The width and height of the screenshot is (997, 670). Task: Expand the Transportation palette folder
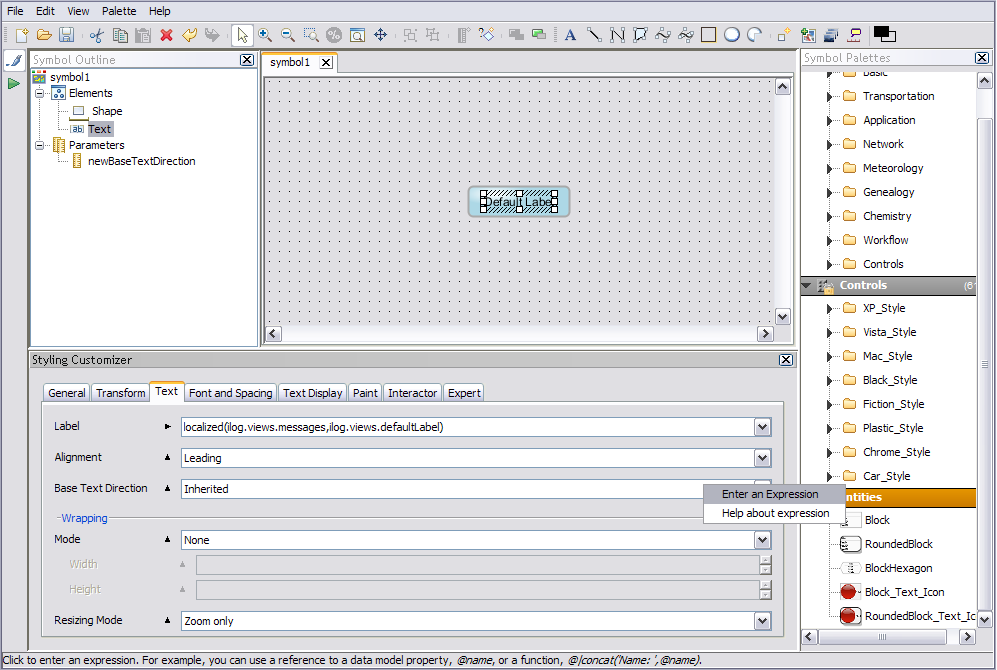click(x=829, y=97)
